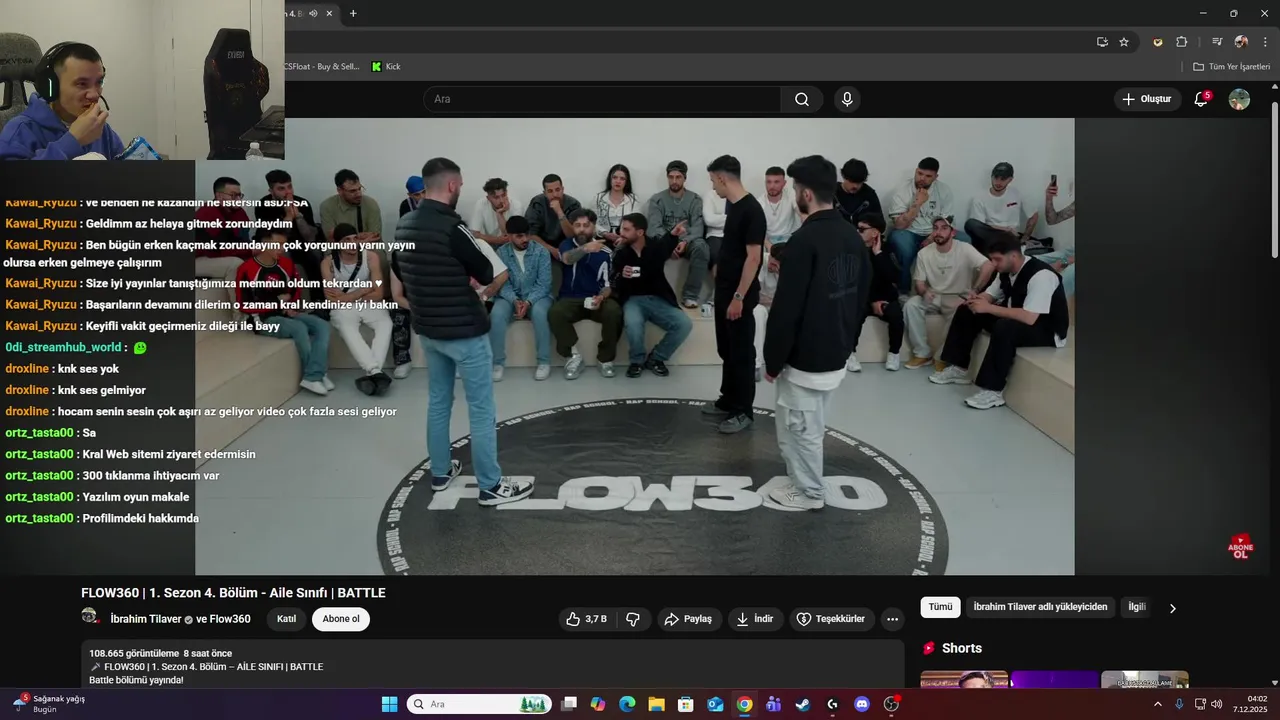Select İbrahim Tilaver adlı yükleyiciden chip

pos(1040,607)
